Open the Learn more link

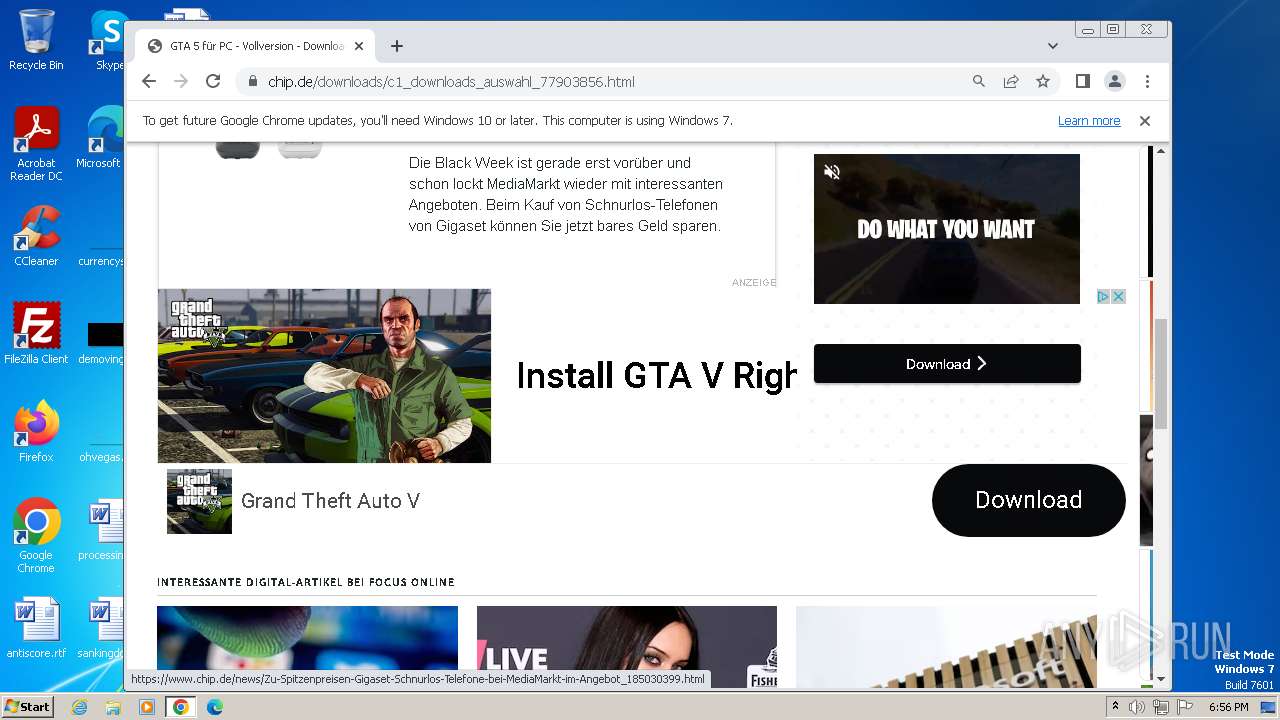tap(1089, 121)
